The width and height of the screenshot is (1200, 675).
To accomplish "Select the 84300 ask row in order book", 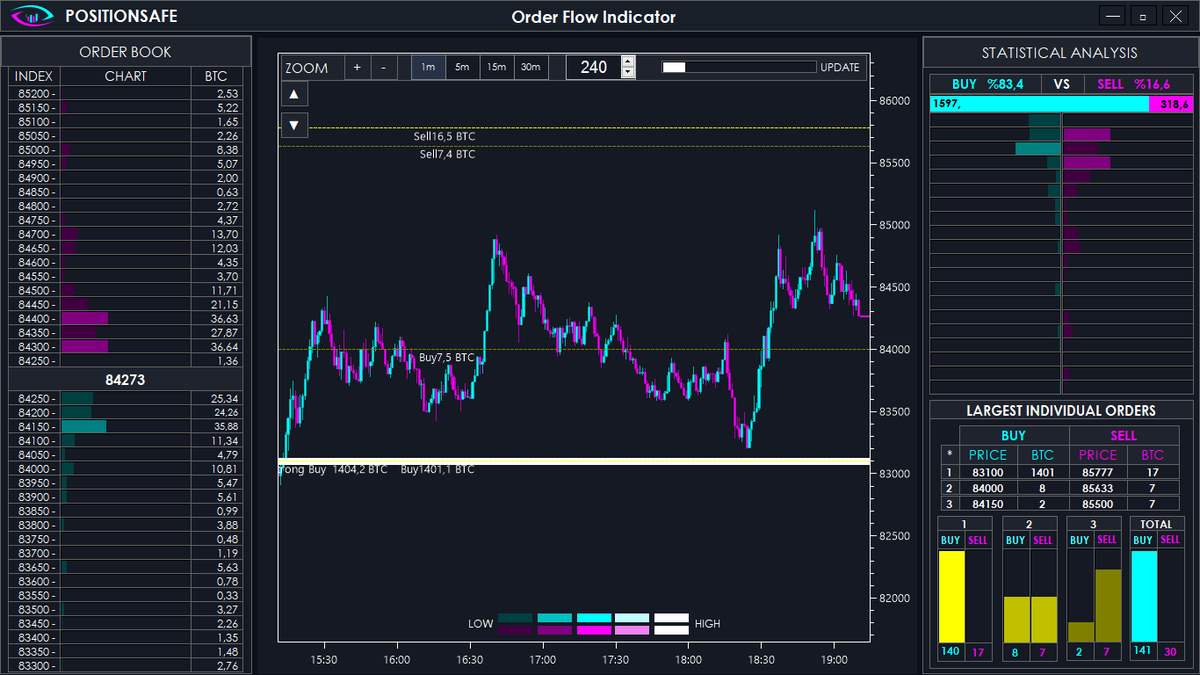I will [x=125, y=346].
